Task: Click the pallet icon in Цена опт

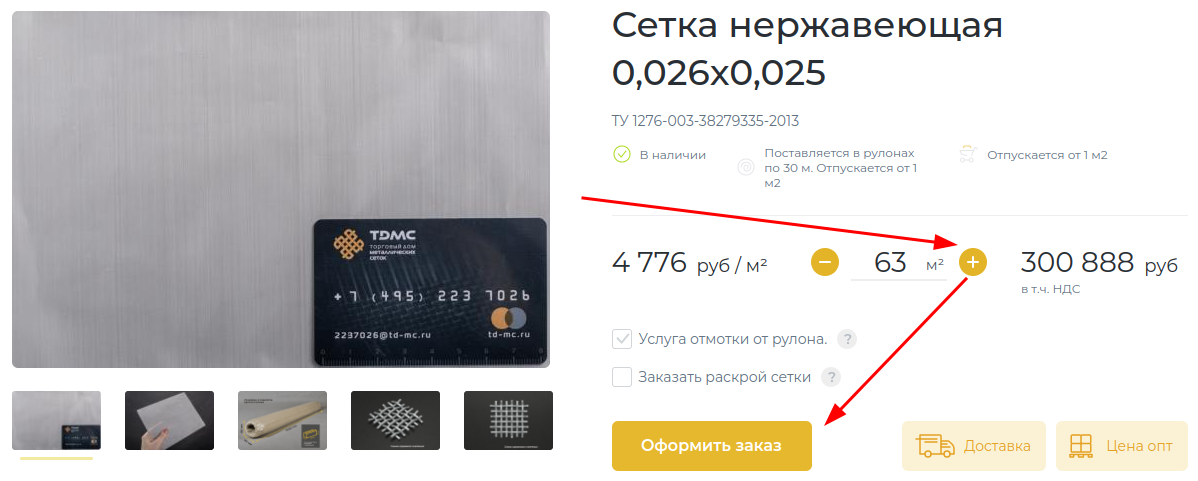Action: click(x=1082, y=446)
